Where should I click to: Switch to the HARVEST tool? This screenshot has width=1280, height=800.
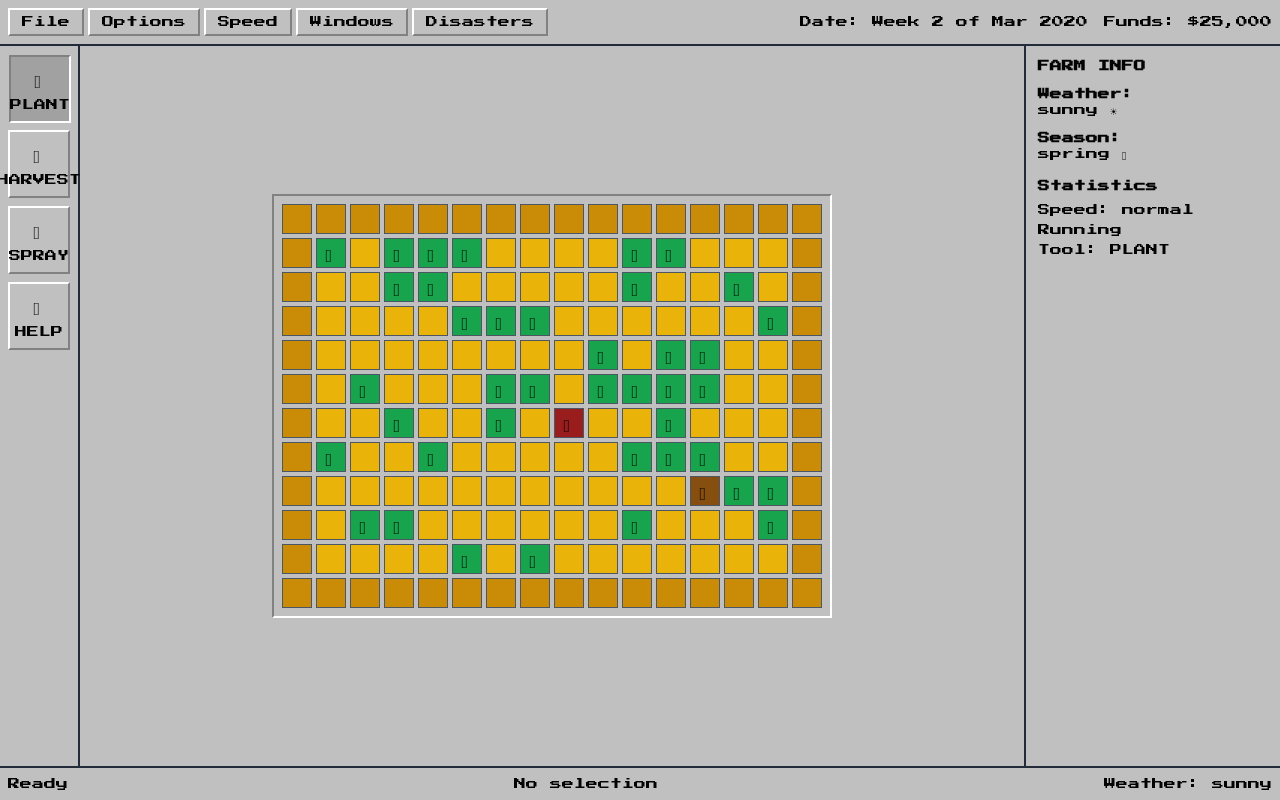click(40, 165)
